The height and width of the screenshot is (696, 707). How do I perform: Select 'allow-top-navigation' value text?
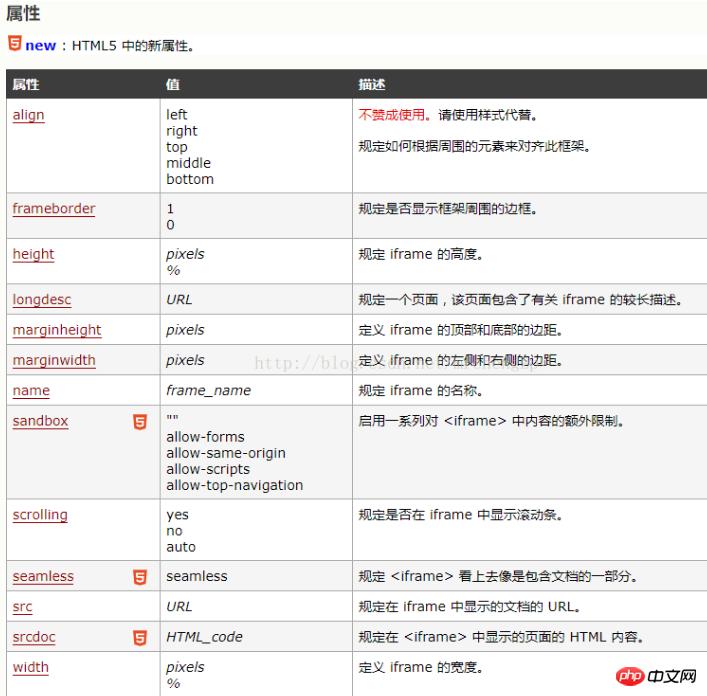pyautogui.click(x=234, y=485)
